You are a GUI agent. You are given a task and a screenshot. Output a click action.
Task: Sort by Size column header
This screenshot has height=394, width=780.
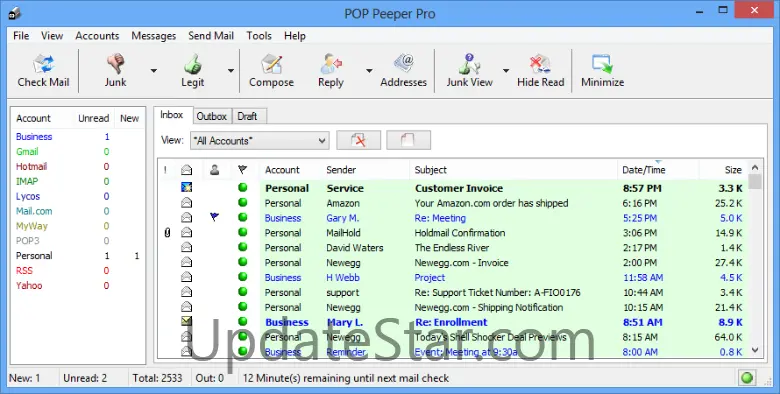(x=723, y=170)
